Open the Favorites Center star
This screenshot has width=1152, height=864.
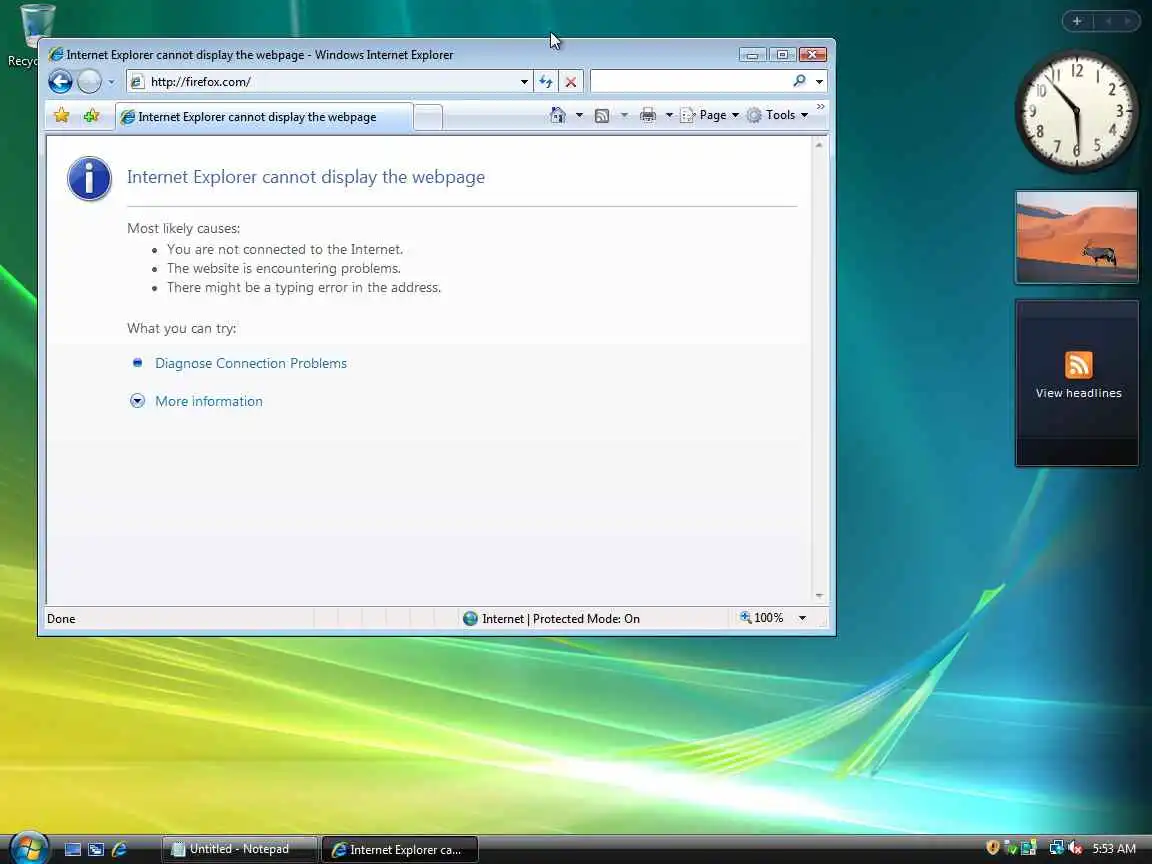coord(62,115)
